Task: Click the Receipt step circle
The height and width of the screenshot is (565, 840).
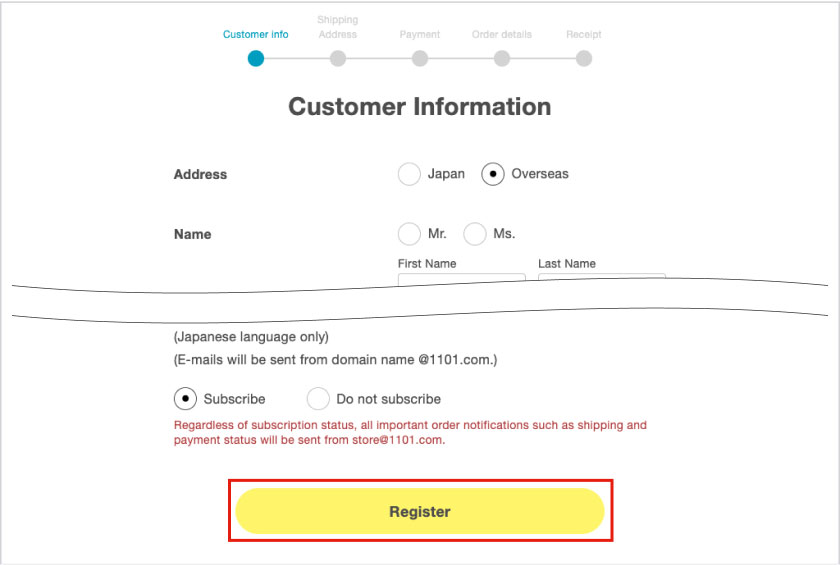Action: (x=584, y=58)
